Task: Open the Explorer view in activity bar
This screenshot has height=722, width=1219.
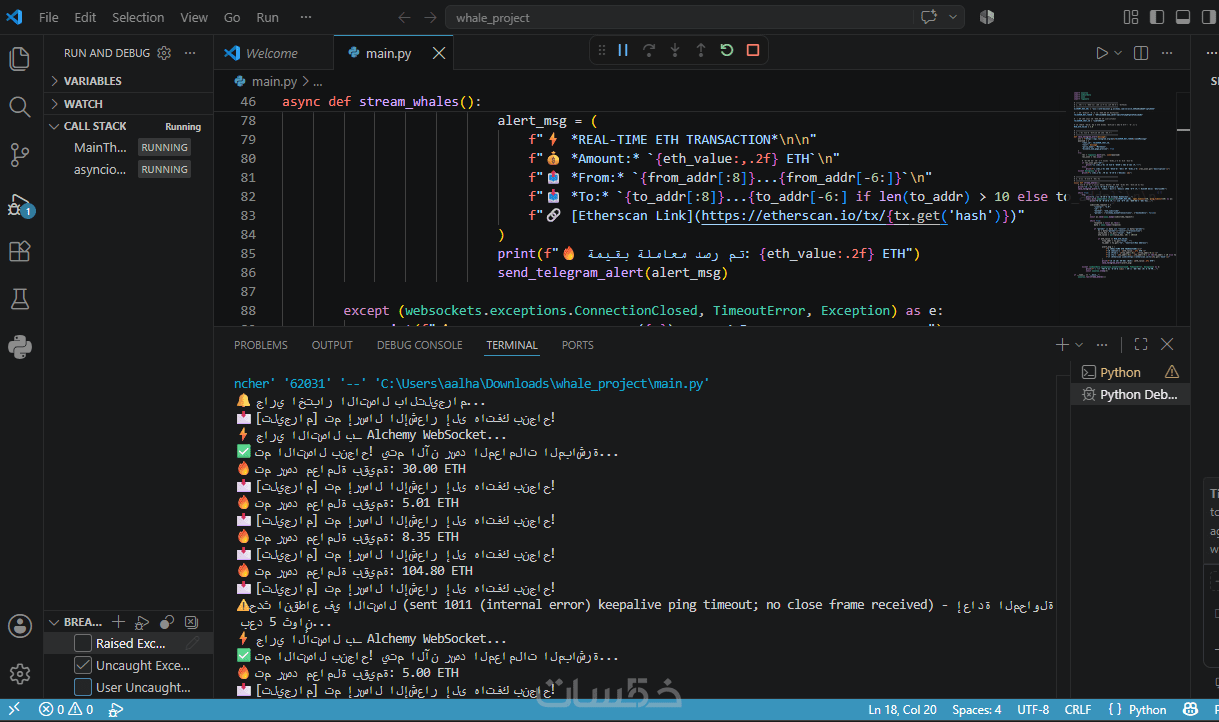Action: click(19, 58)
